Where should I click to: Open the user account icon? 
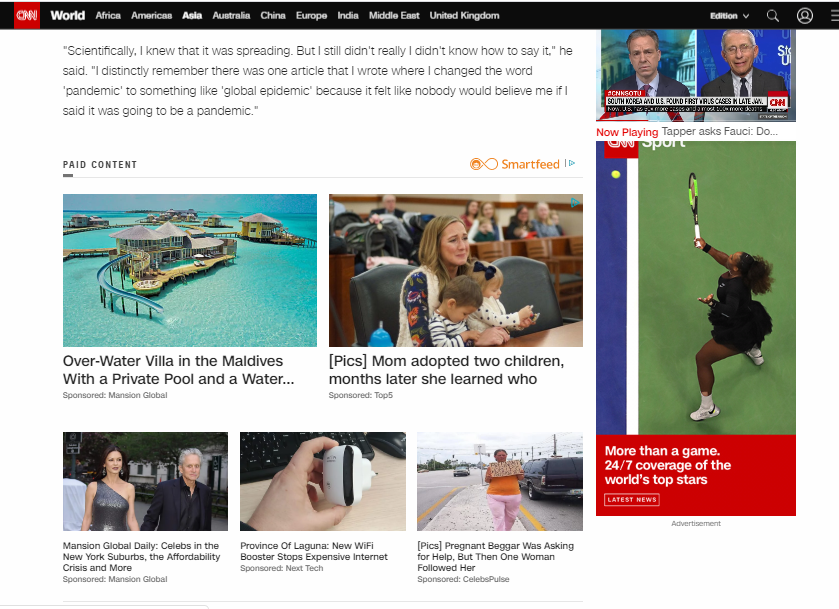805,16
